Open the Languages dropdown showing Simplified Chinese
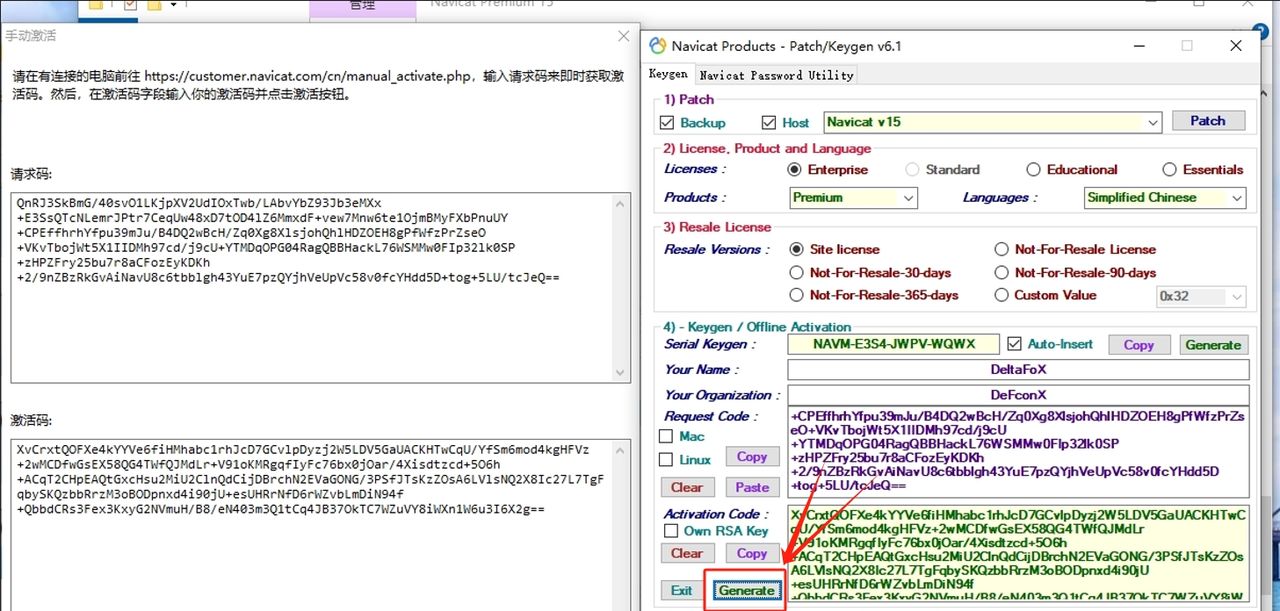This screenshot has width=1280, height=611. coord(1237,198)
